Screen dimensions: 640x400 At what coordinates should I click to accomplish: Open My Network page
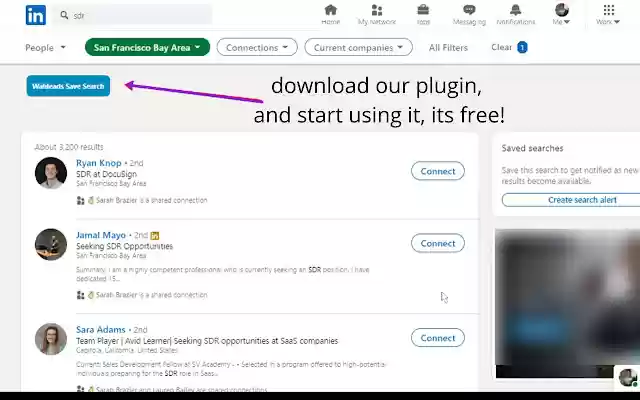377,15
